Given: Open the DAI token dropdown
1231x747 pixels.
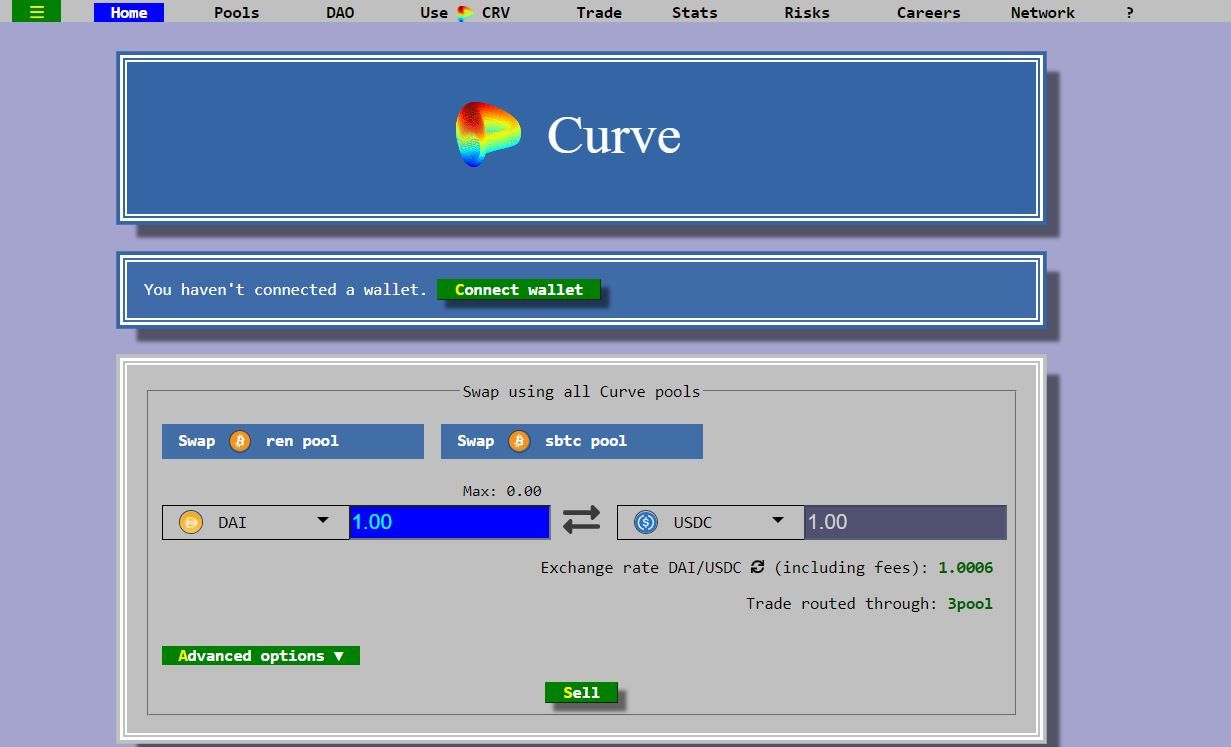Looking at the screenshot, I should [322, 521].
